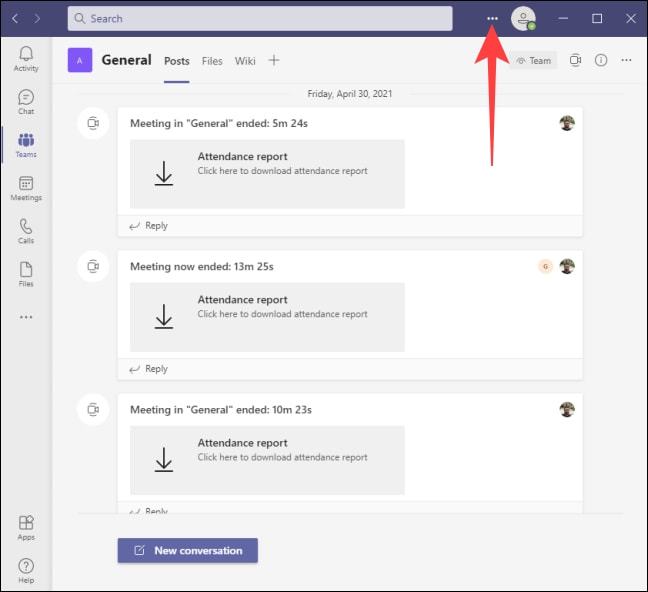Open the Calls phone icon
This screenshot has height=592, width=648.
click(x=26, y=231)
